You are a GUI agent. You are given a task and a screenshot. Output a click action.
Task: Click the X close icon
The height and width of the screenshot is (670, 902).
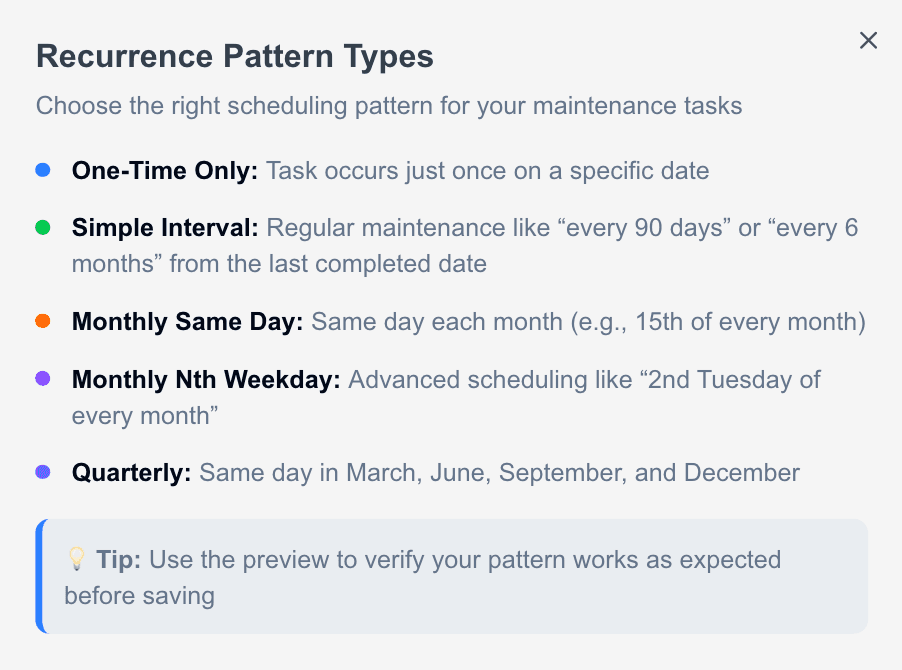tap(868, 41)
